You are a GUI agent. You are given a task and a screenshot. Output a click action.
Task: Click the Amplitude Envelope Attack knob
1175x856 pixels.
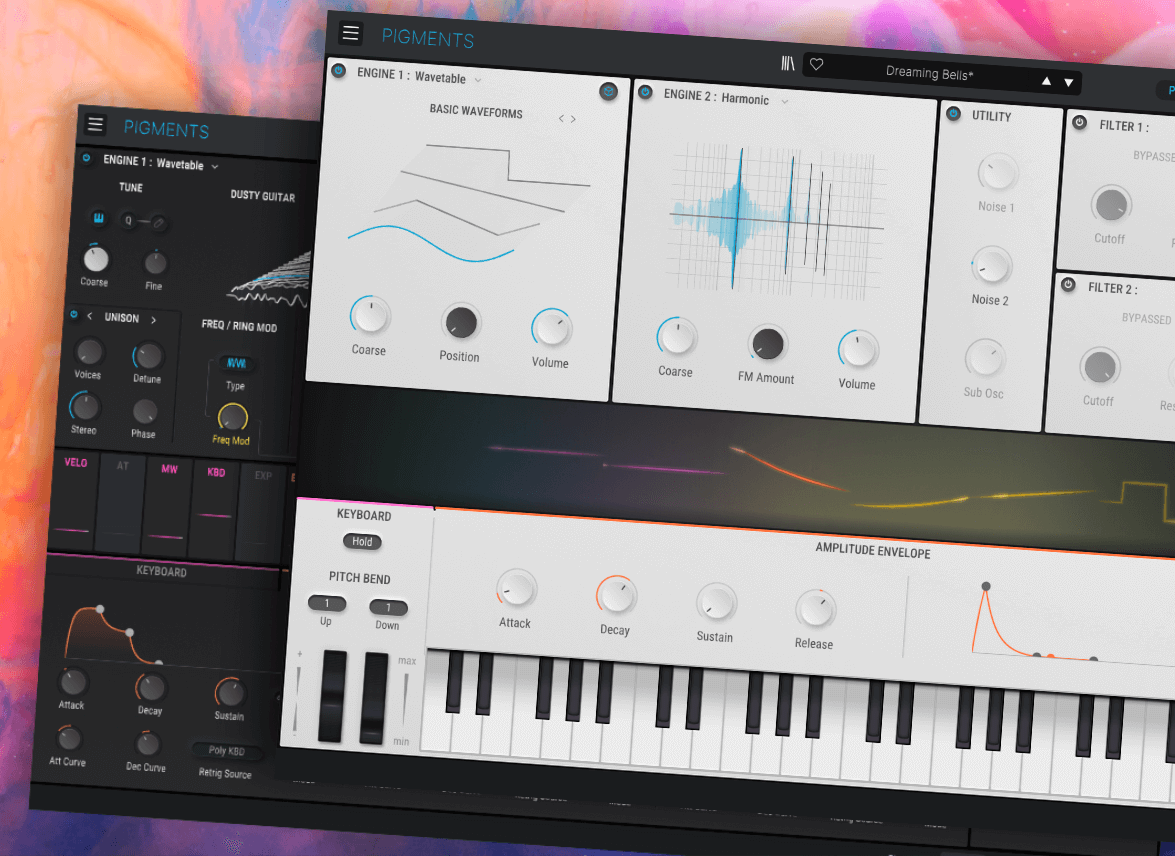516,588
